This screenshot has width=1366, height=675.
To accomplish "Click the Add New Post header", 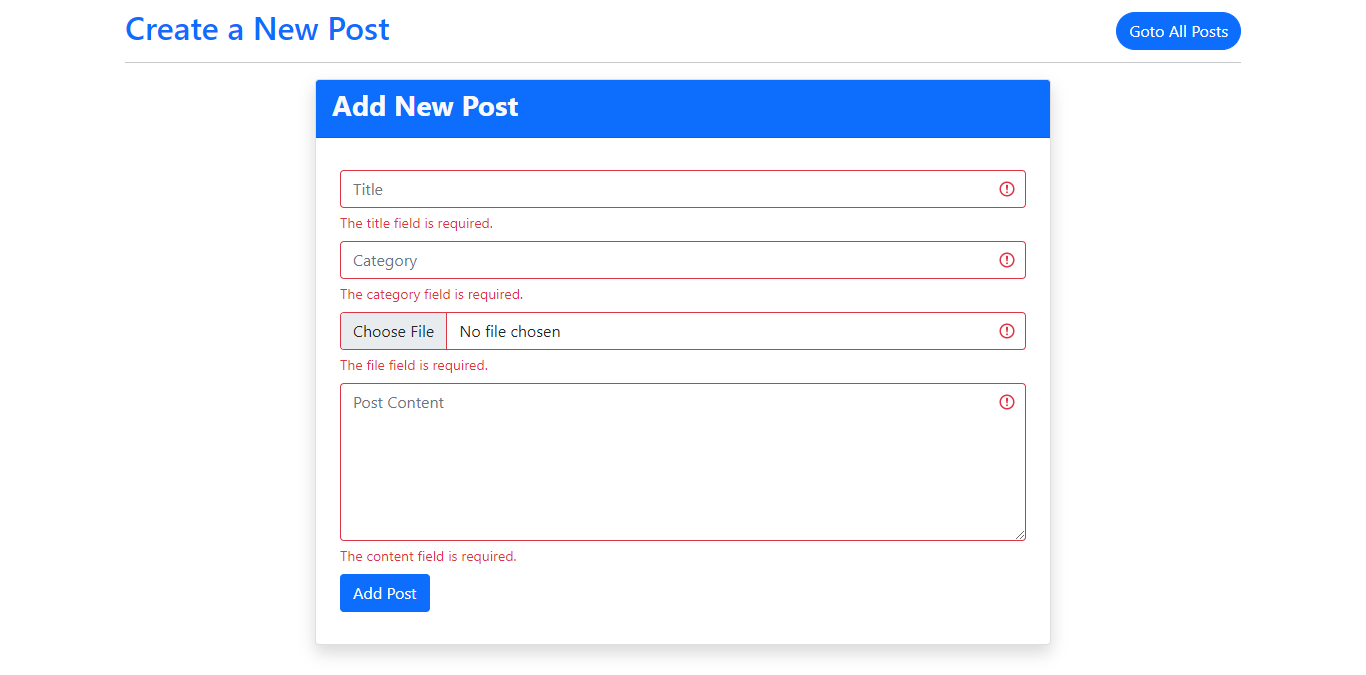I will 425,106.
